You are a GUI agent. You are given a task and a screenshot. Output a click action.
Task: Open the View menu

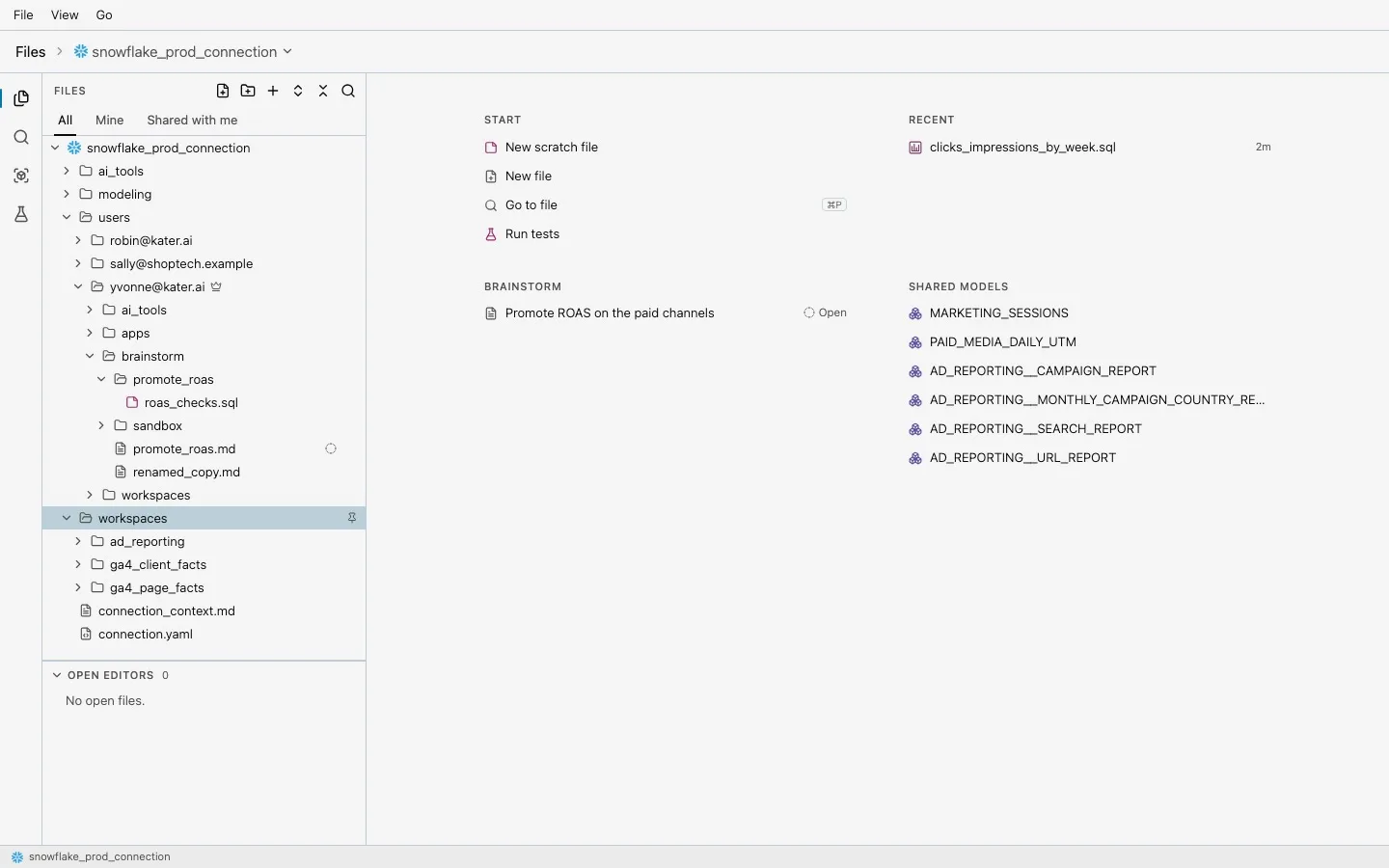[x=65, y=15]
